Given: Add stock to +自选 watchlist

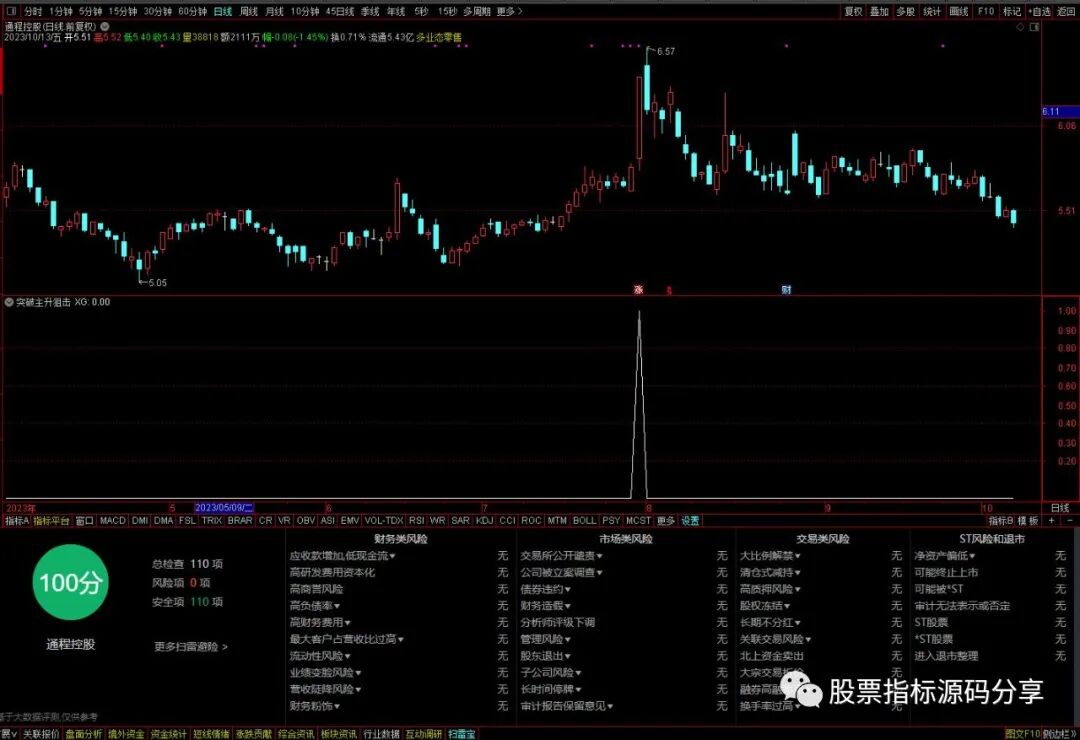Looking at the screenshot, I should point(1039,12).
